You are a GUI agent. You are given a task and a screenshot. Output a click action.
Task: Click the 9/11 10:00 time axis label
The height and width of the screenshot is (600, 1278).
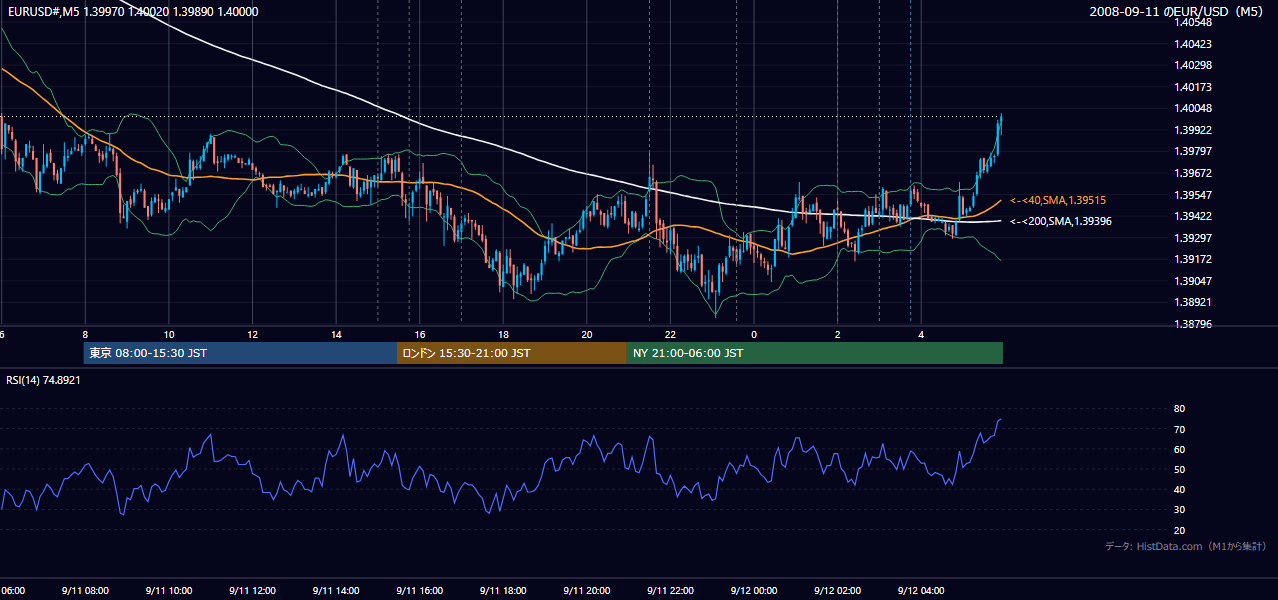[x=169, y=591]
